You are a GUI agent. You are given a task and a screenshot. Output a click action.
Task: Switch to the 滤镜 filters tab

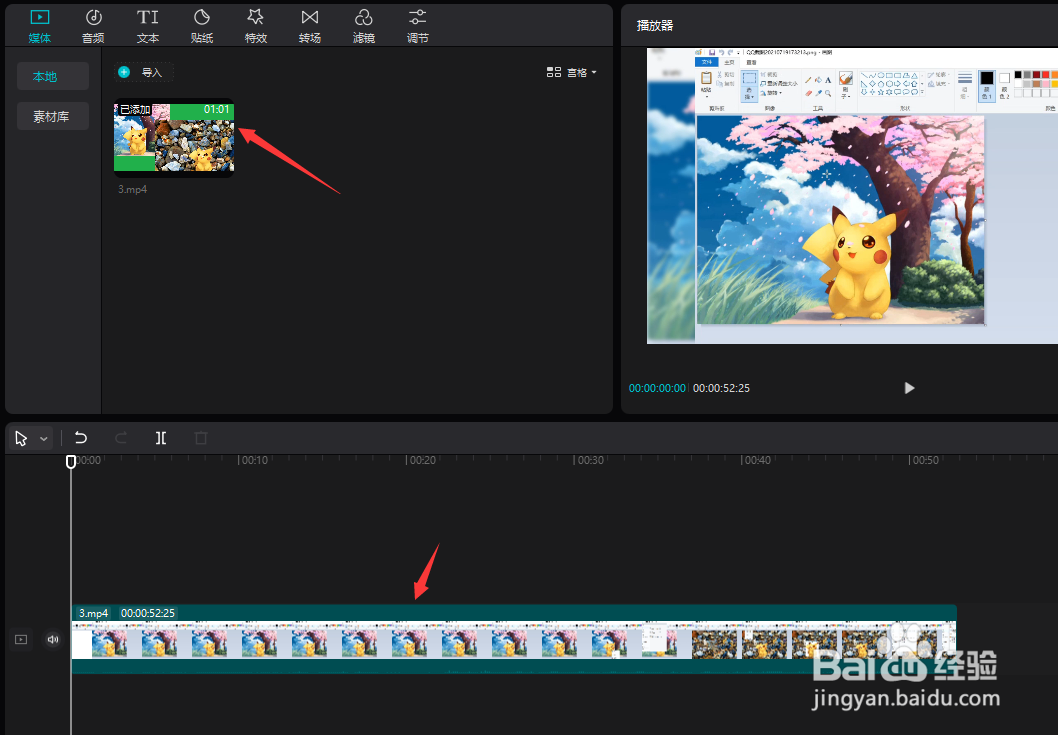click(x=364, y=26)
